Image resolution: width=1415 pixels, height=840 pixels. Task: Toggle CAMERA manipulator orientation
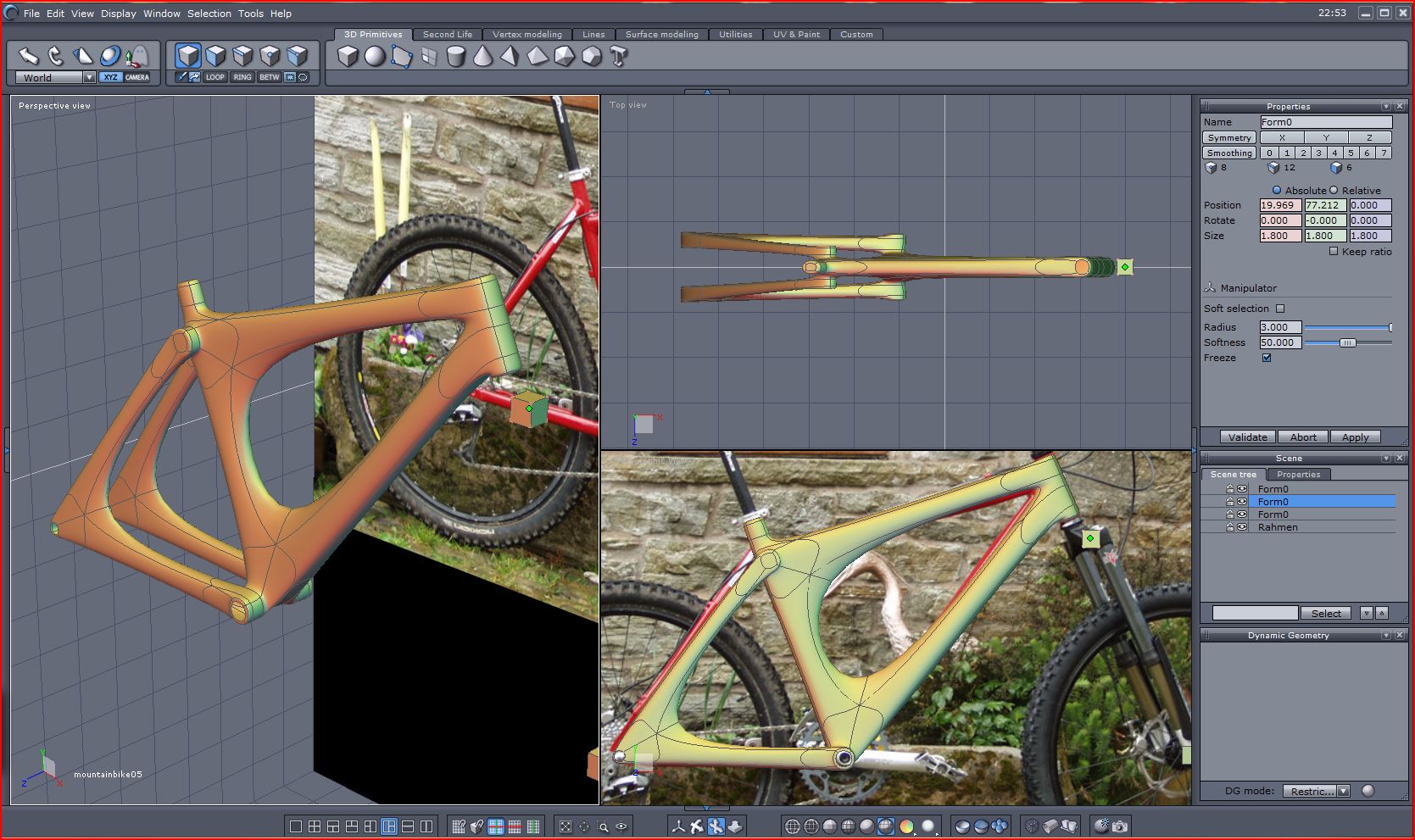137,77
